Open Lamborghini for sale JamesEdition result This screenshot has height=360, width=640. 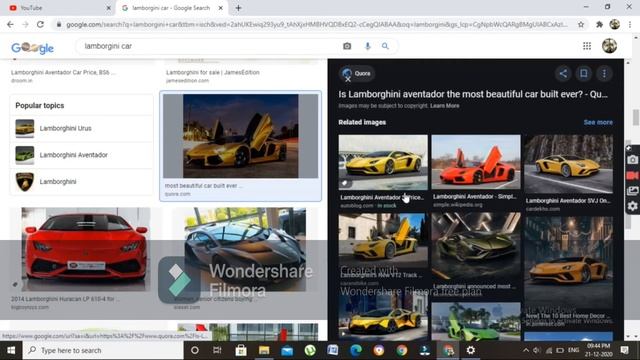tap(213, 73)
